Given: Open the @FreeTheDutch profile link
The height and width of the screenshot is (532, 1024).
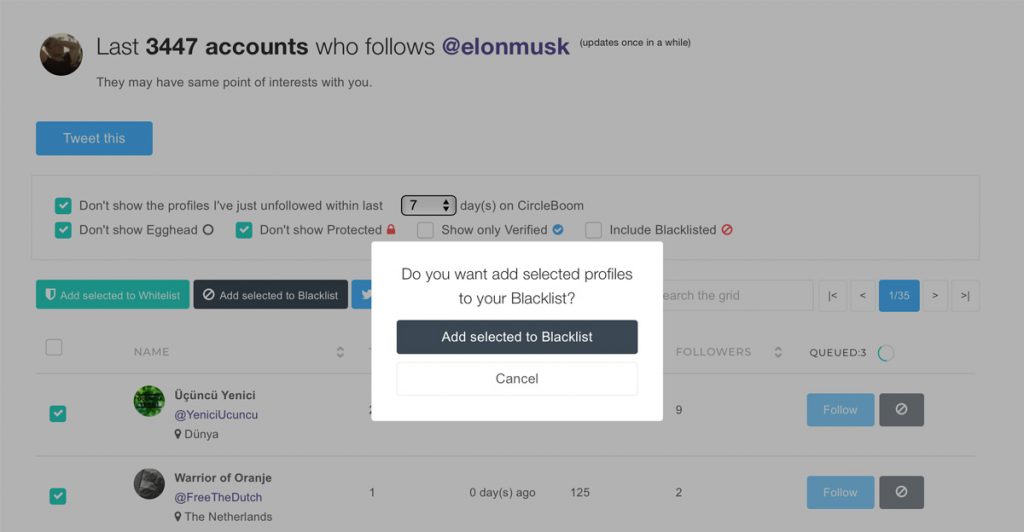Looking at the screenshot, I should 216,497.
